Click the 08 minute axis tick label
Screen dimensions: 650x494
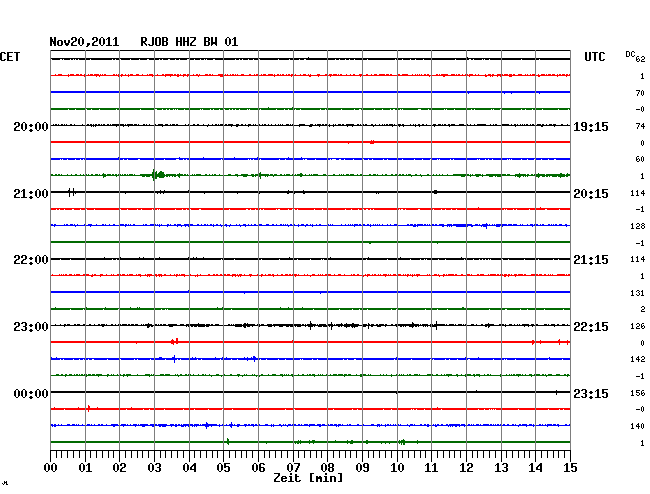[x=327, y=467]
